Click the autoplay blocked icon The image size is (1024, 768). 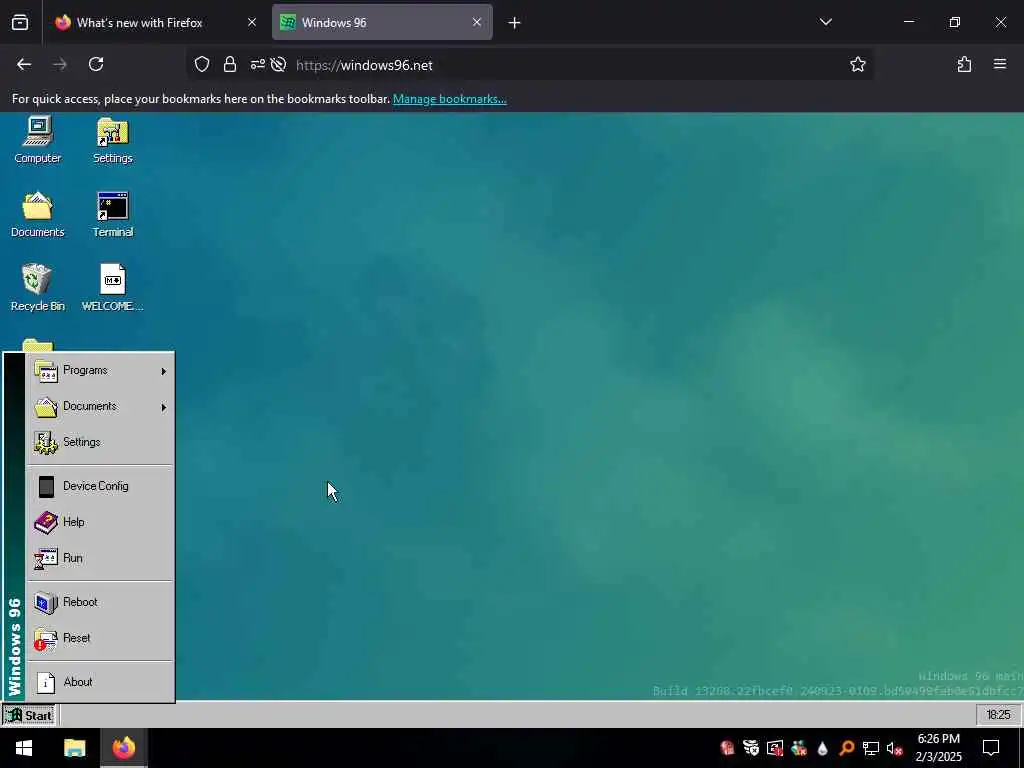(x=279, y=65)
